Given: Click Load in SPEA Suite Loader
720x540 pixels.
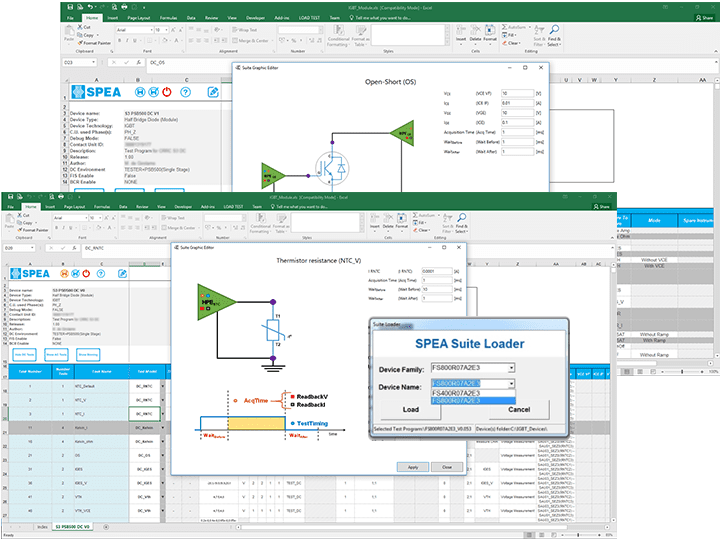Looking at the screenshot, I should coord(411,410).
